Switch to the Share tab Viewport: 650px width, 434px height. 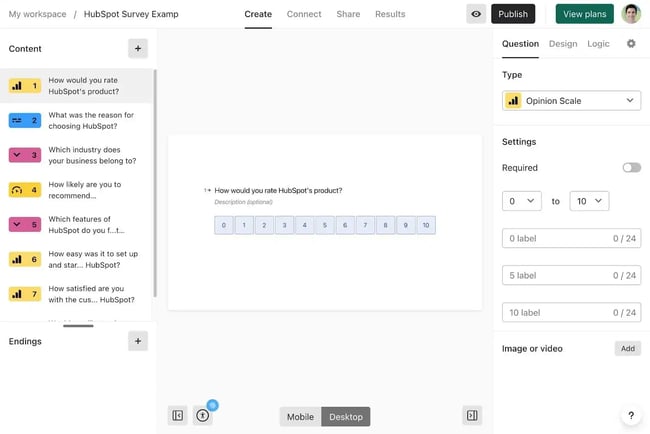(x=348, y=14)
